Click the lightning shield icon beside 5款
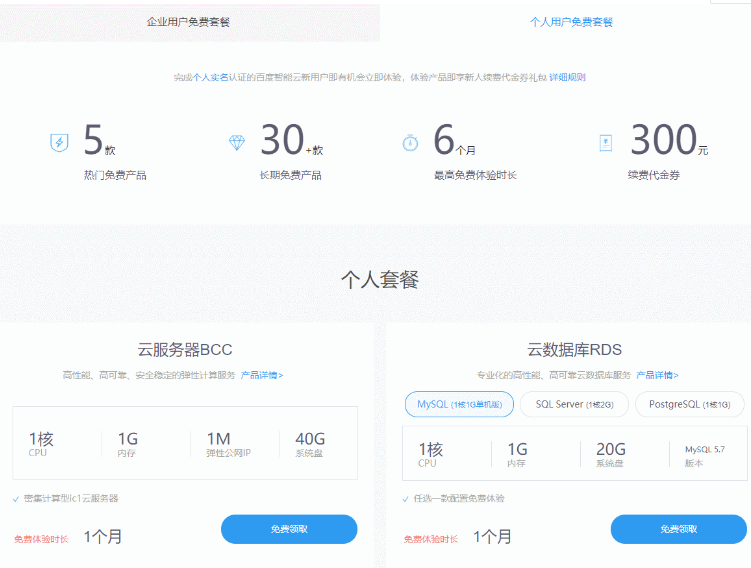The height and width of the screenshot is (568, 751). click(59, 142)
